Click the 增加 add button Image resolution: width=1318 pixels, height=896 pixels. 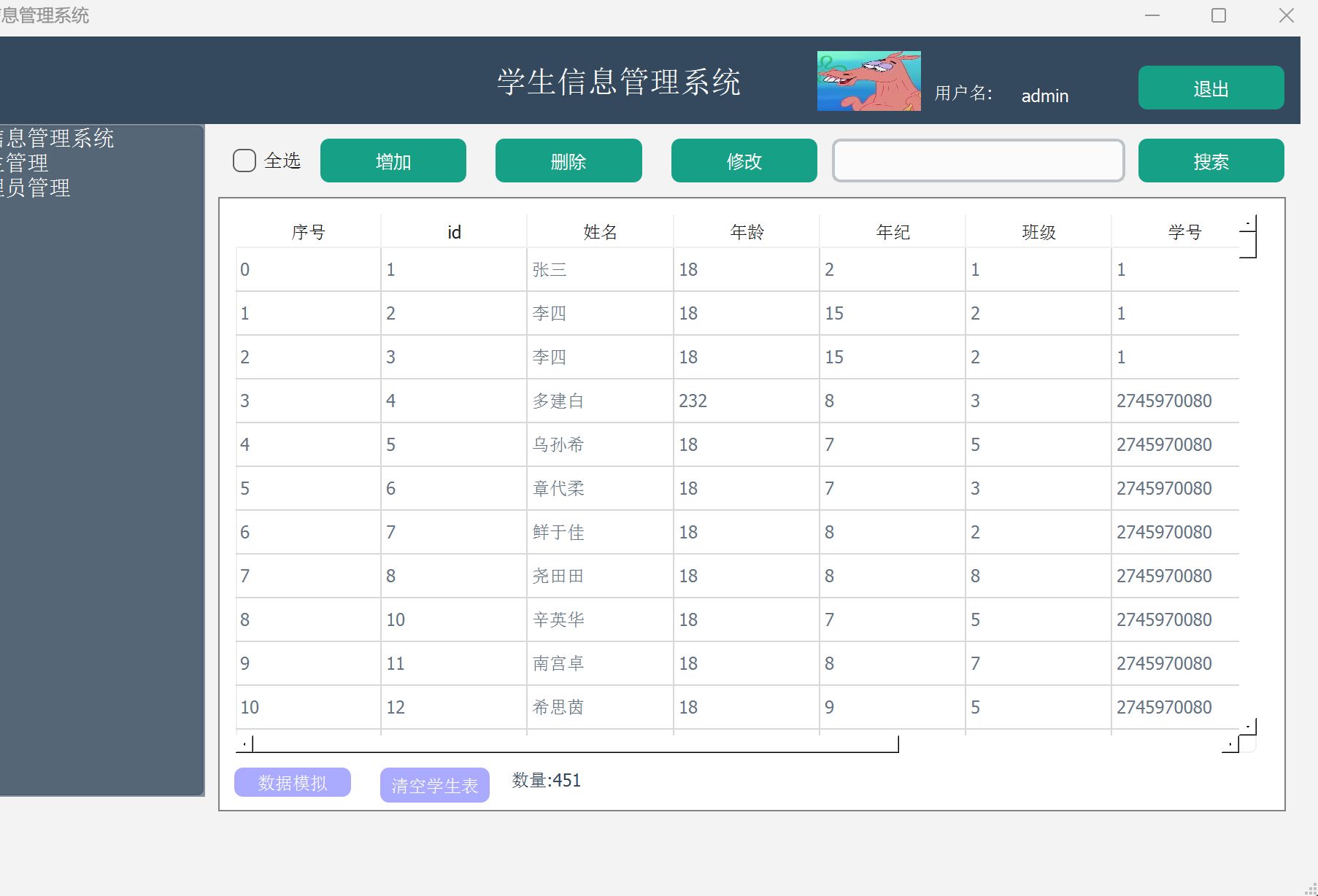click(x=393, y=161)
